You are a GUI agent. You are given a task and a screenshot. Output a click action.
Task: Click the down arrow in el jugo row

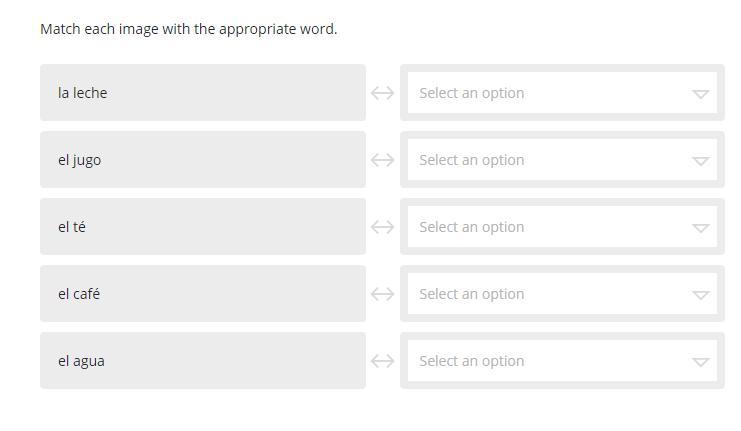coord(700,161)
